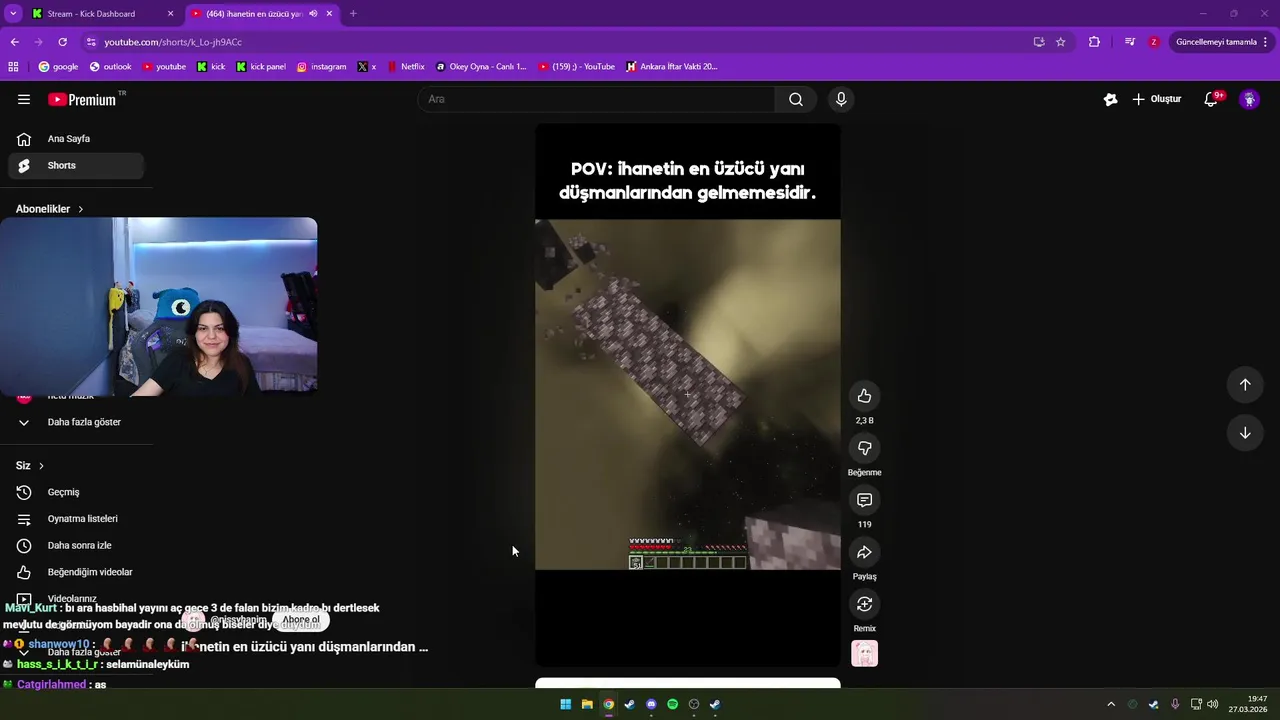Go to the previous Short with up arrow

tap(1245, 385)
